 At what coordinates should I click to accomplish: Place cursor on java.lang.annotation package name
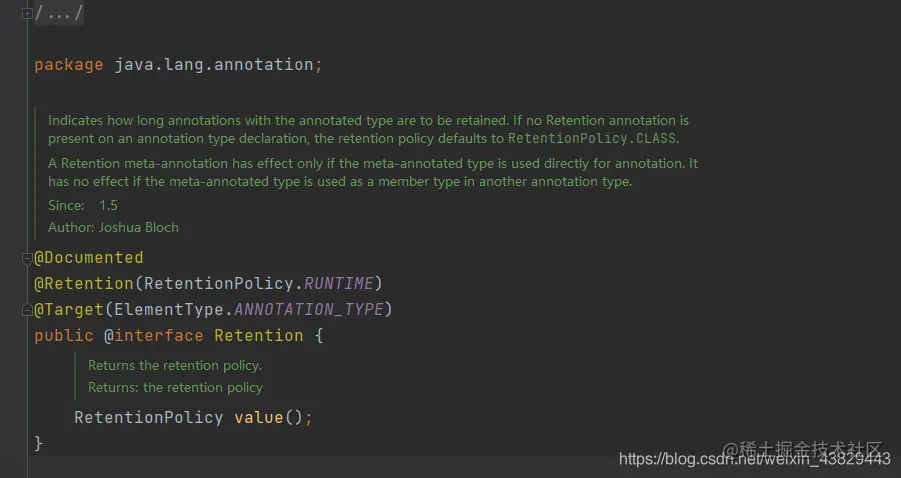pos(214,64)
